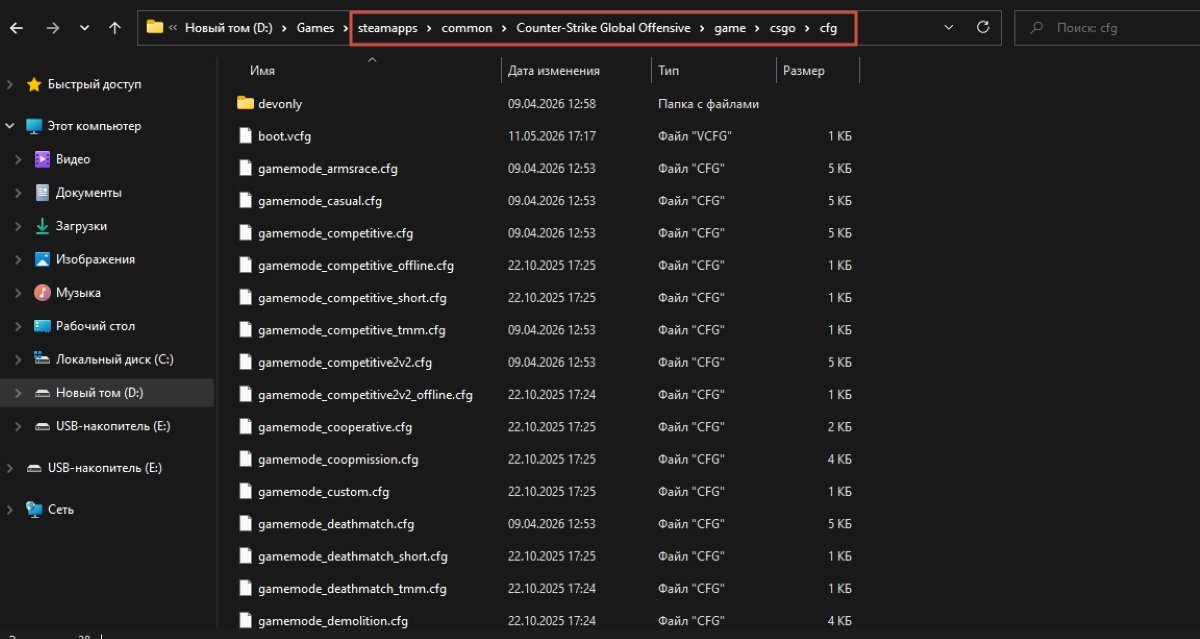Select file name gamemode_deathmatch.cfg
The height and width of the screenshot is (639, 1200).
pos(336,524)
